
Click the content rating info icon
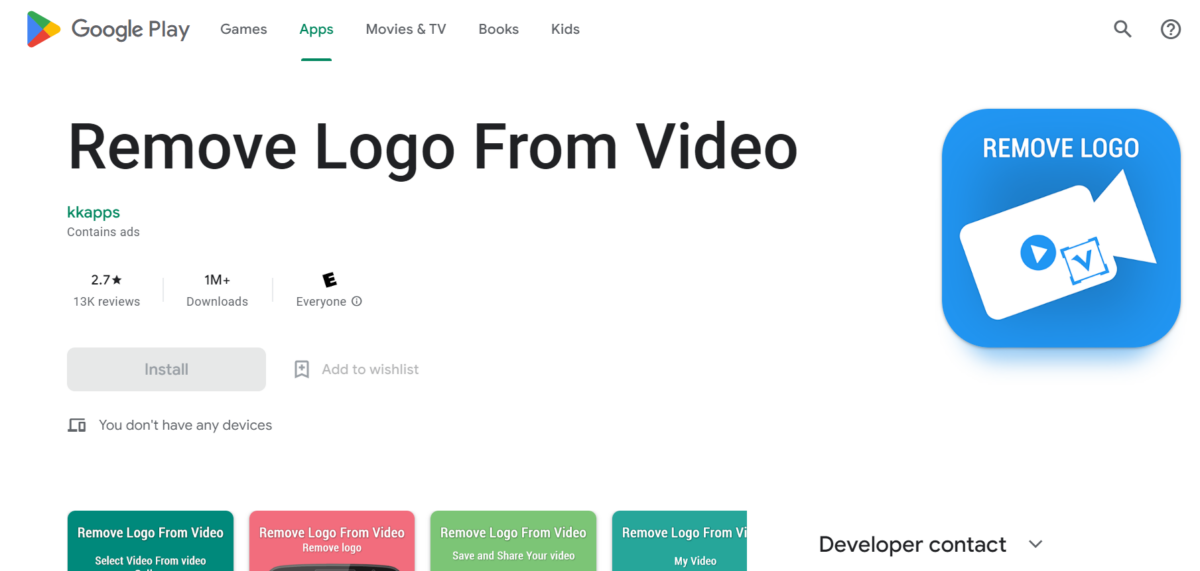pyautogui.click(x=357, y=301)
